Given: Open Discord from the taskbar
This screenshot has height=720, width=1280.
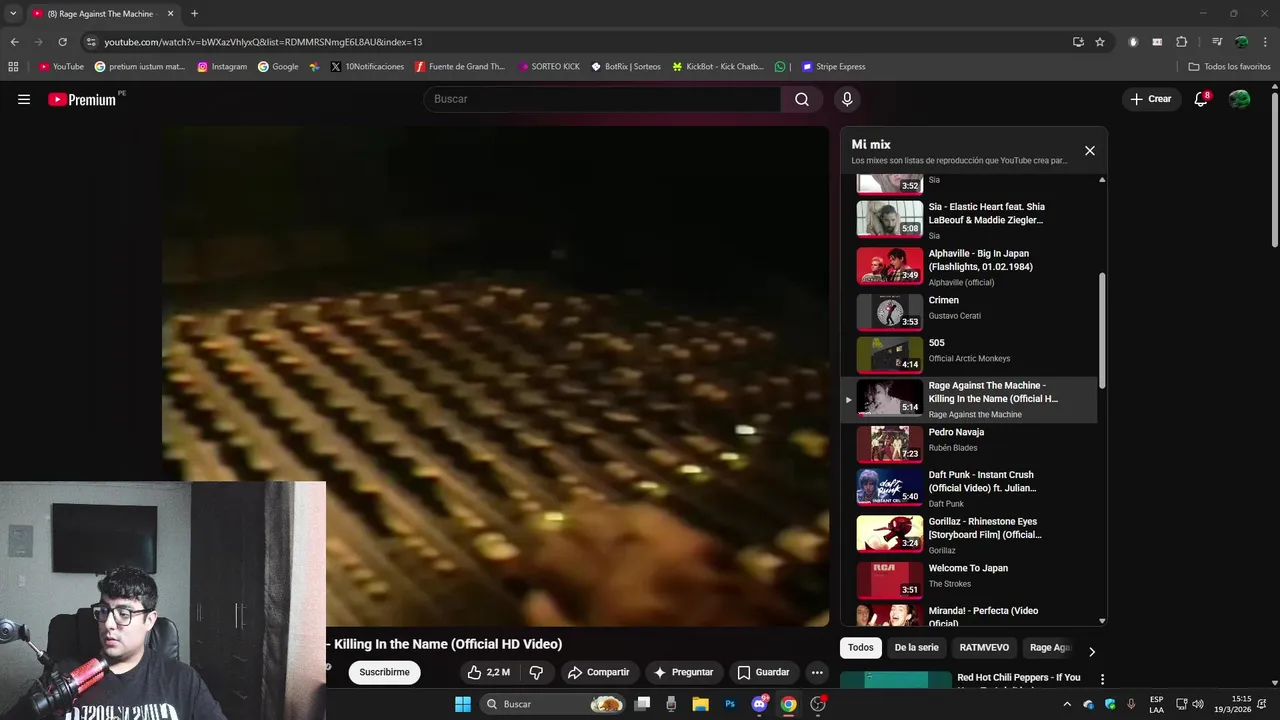Looking at the screenshot, I should pyautogui.click(x=759, y=704).
